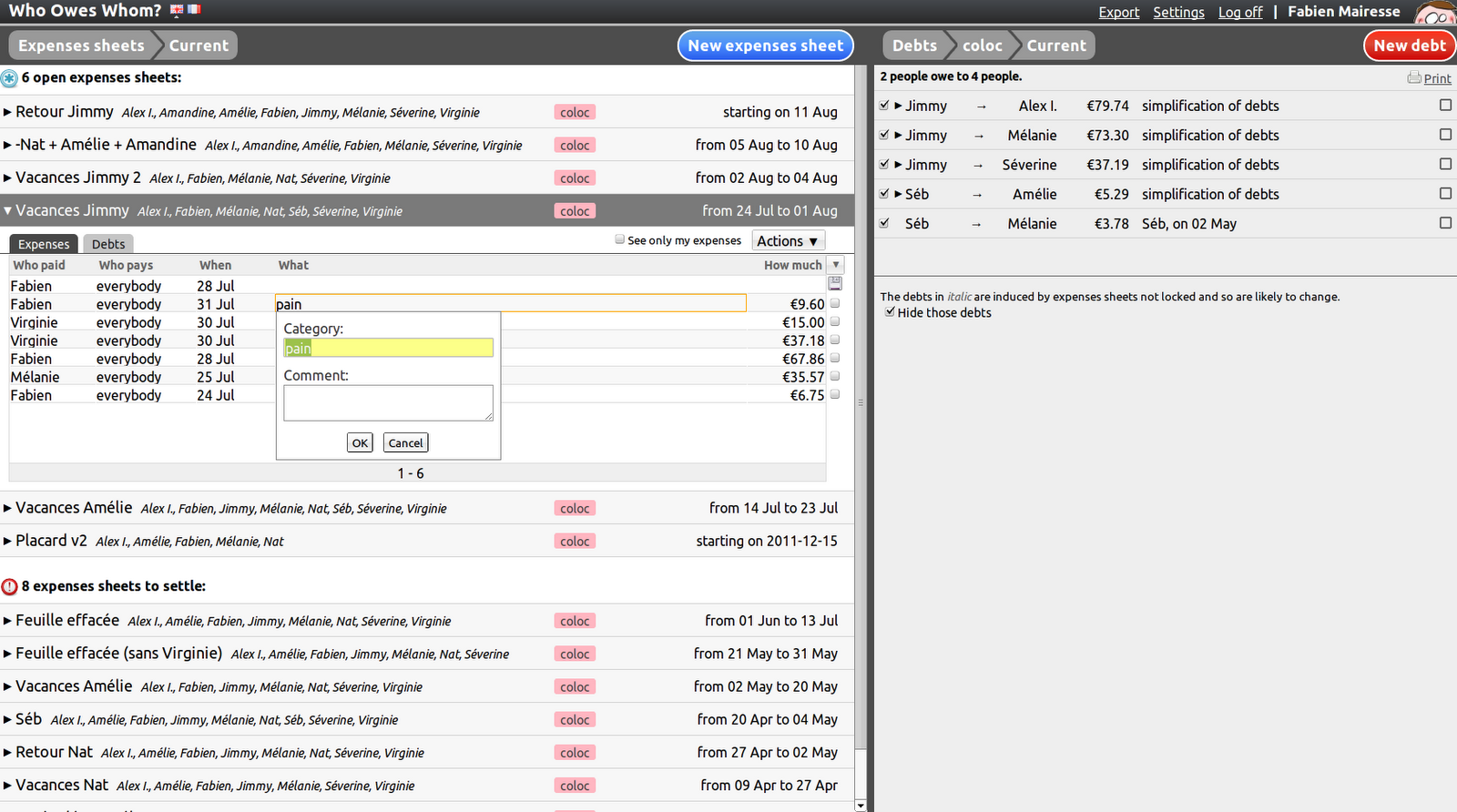Click the New debt button
Image resolution: width=1457 pixels, height=812 pixels.
pos(1410,46)
